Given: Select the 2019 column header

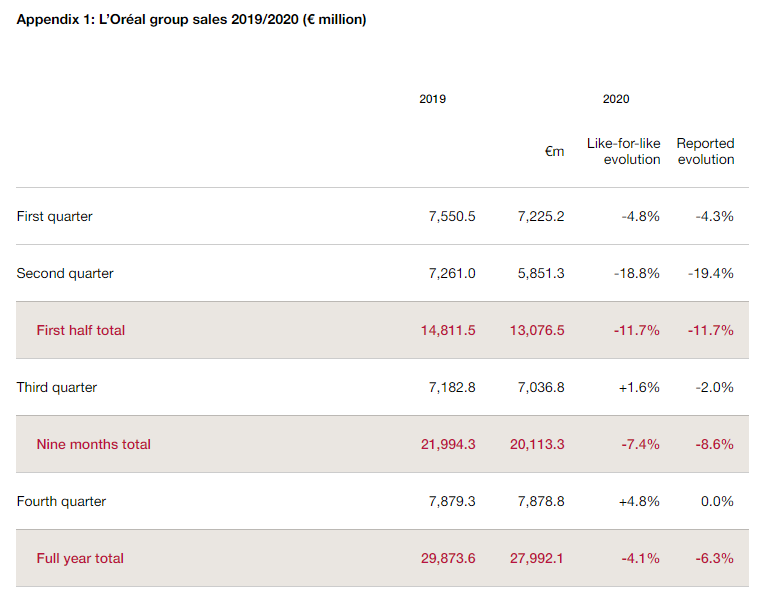Looking at the screenshot, I should (x=433, y=99).
